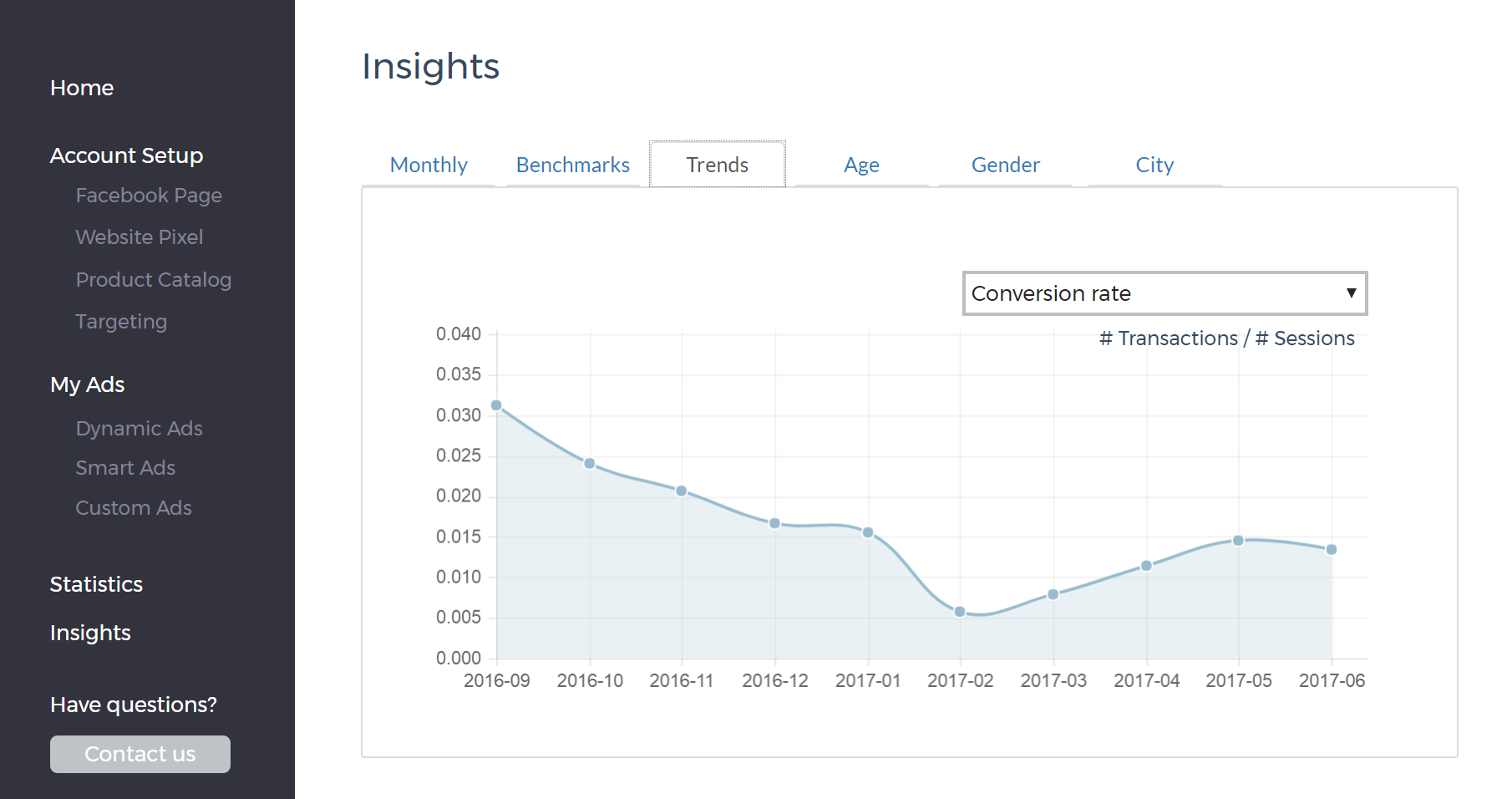Navigate to Website Pixel settings
1512x799 pixels.
point(140,237)
